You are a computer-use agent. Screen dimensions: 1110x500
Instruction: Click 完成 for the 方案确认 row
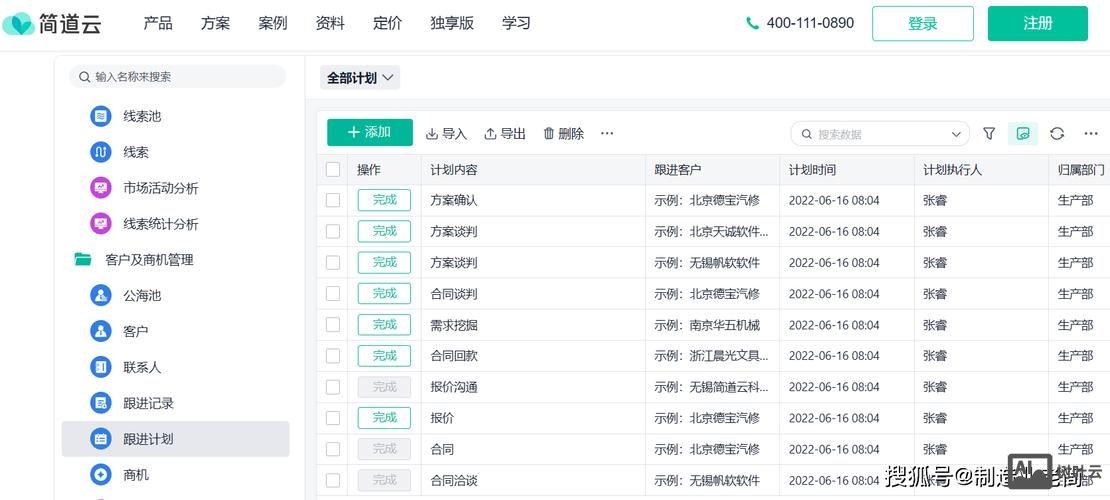384,200
